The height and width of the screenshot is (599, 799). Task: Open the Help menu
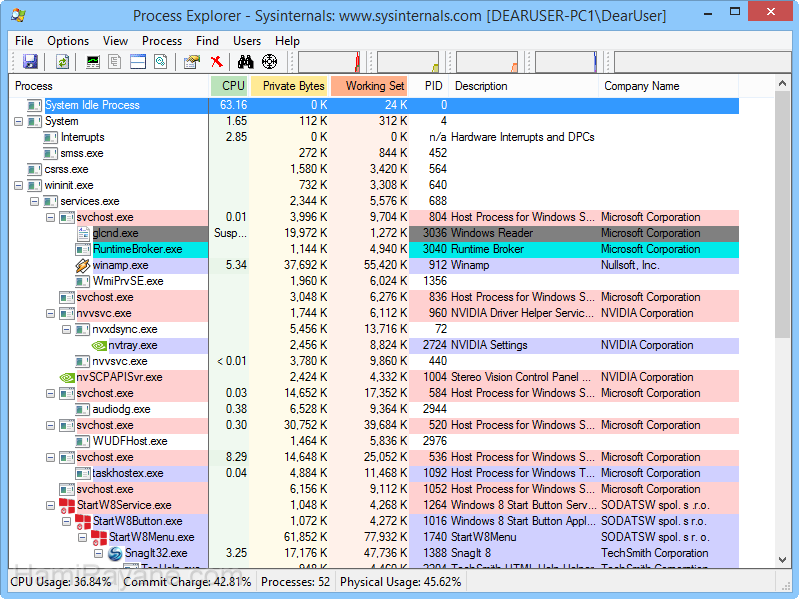click(x=287, y=41)
